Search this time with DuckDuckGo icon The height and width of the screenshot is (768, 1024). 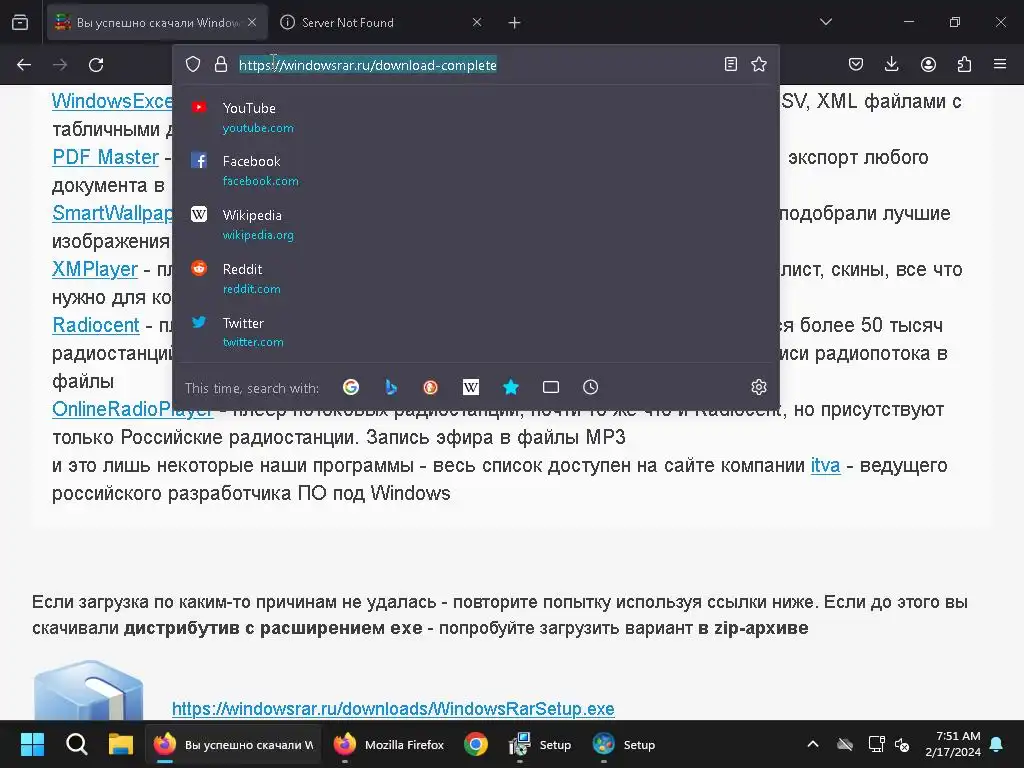430,387
